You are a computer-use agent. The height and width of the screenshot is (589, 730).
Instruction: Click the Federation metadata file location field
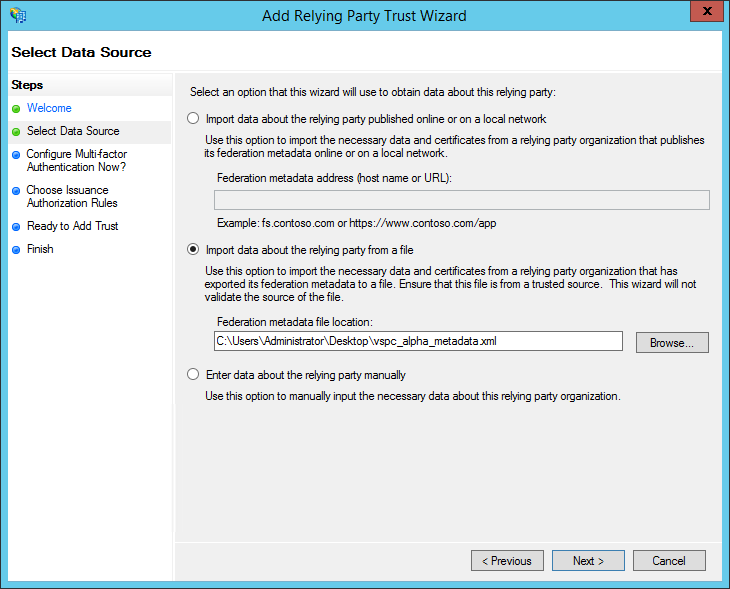pos(418,341)
